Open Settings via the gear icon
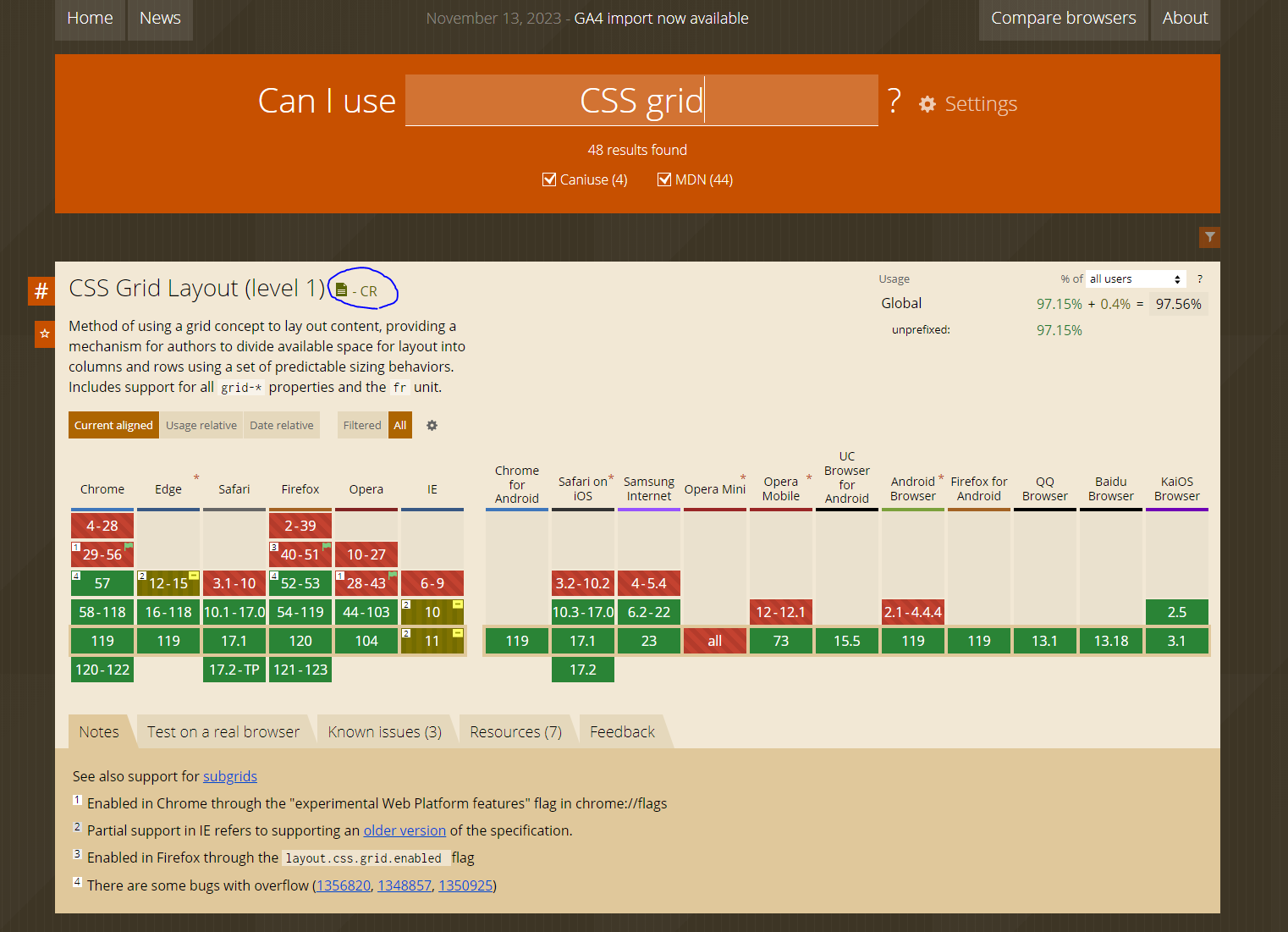This screenshot has width=1288, height=932. (928, 104)
